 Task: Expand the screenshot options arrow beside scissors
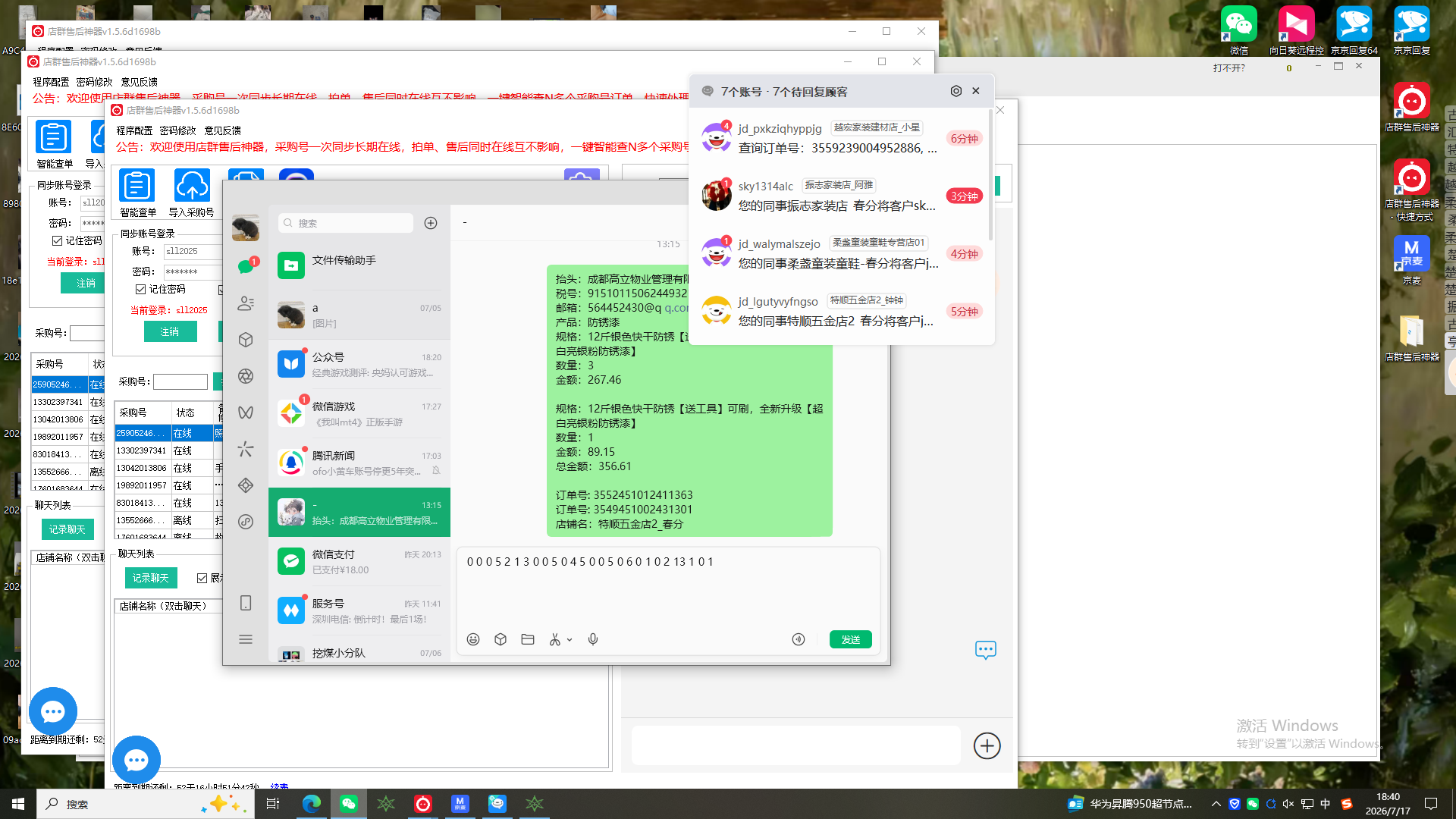[x=570, y=640]
